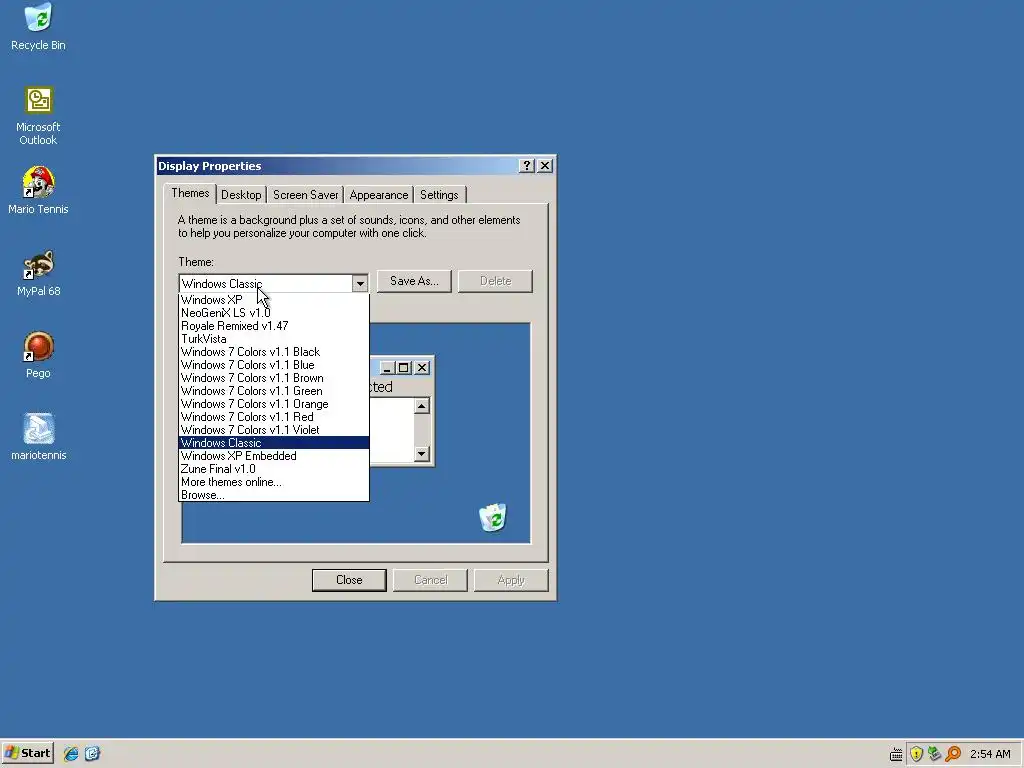Select Windows 7 Colors v1.1 Violet

point(274,430)
